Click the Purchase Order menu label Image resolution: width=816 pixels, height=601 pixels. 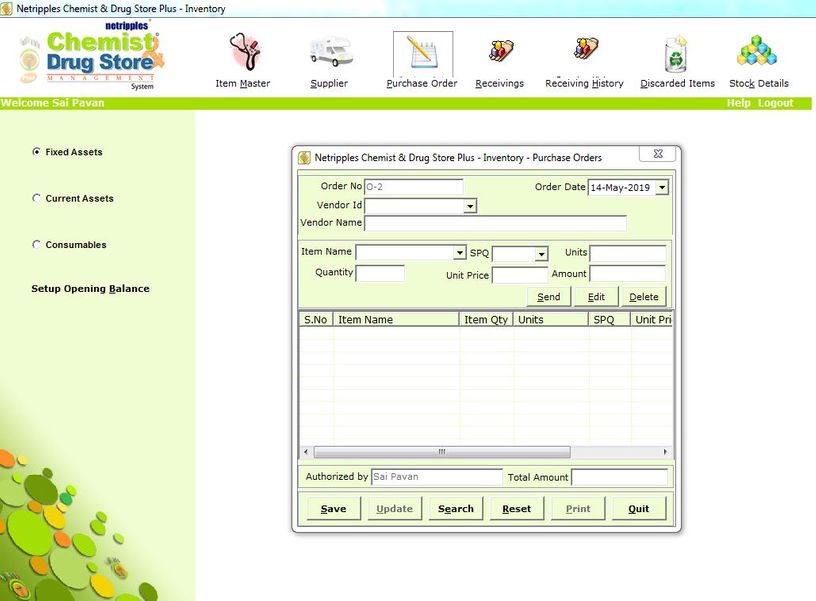(x=422, y=83)
